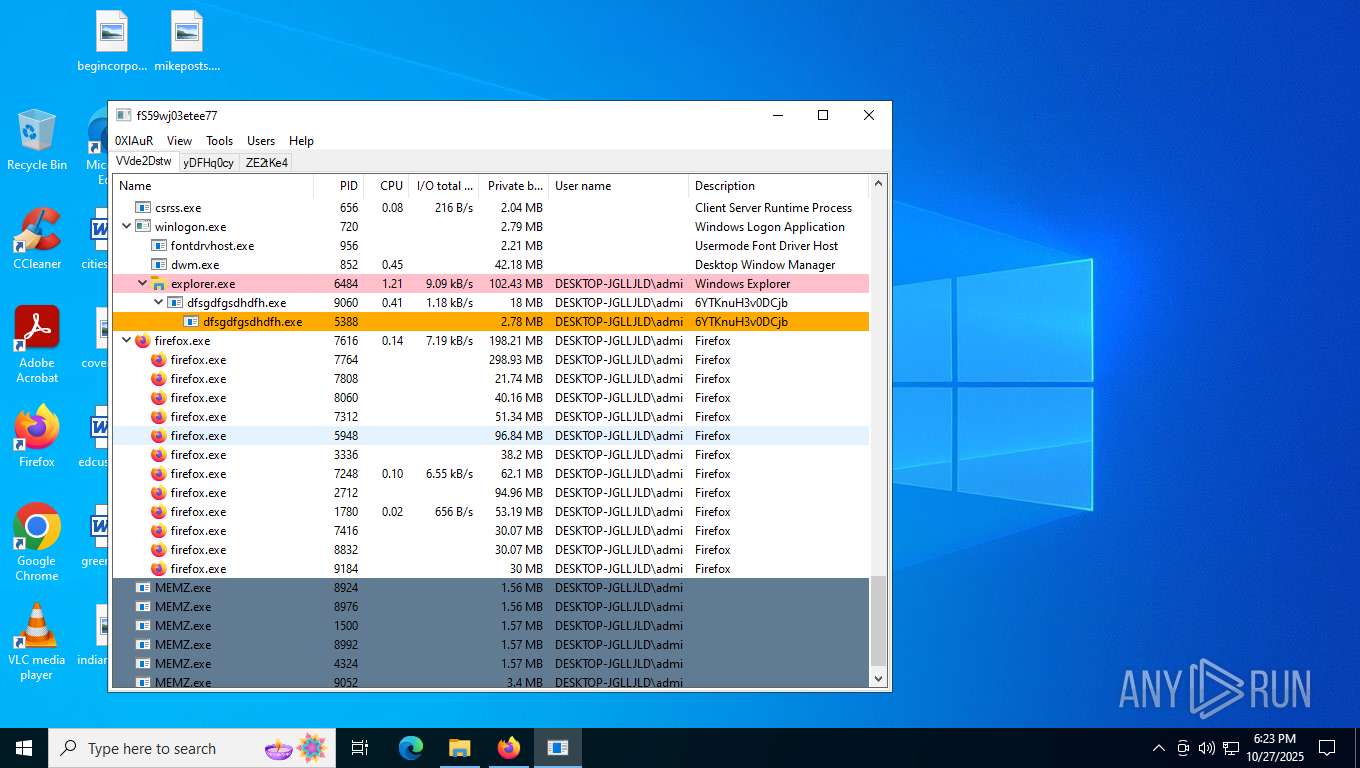Click the taskbar search box
This screenshot has width=1360, height=768.
[x=192, y=748]
